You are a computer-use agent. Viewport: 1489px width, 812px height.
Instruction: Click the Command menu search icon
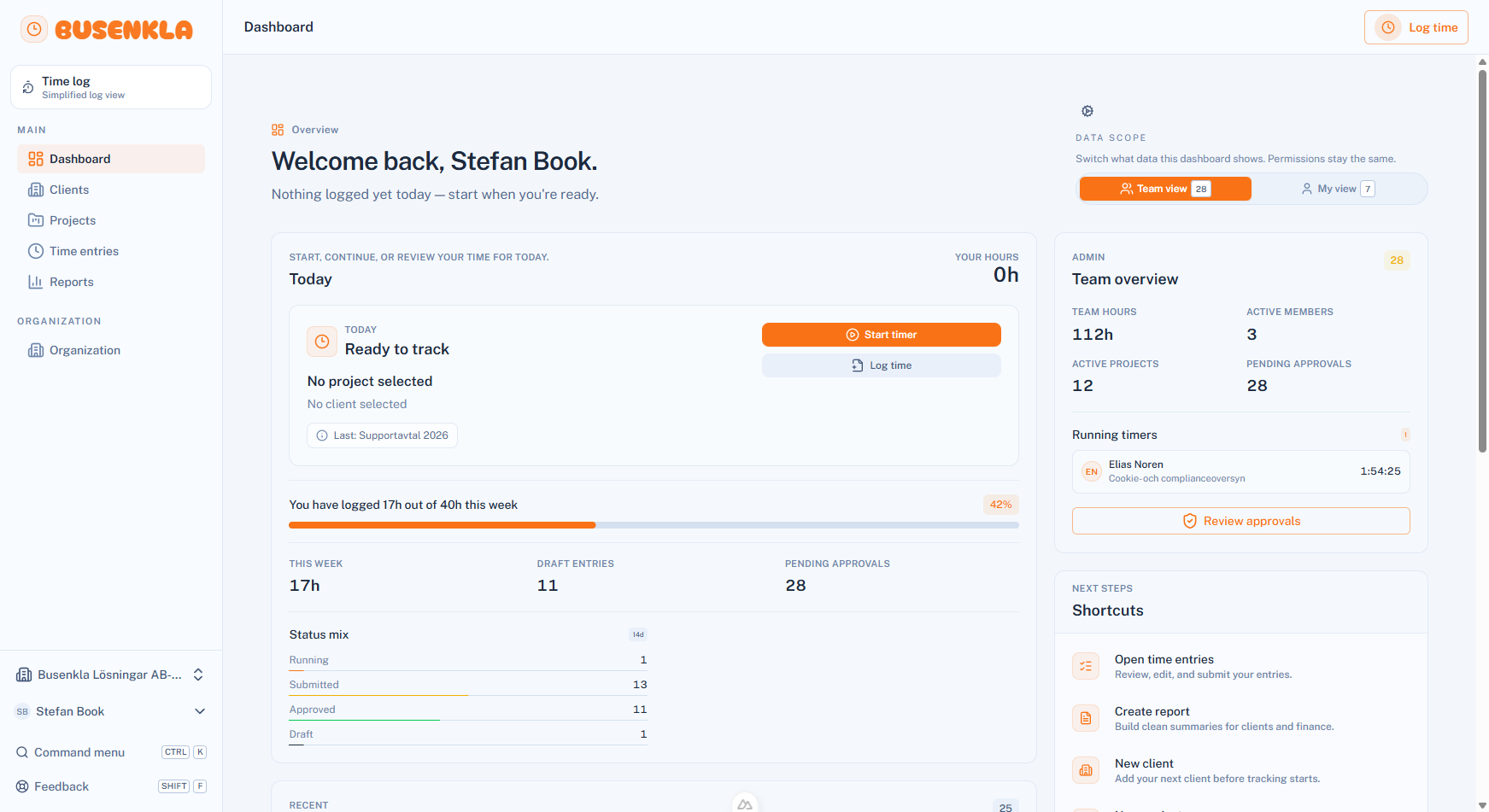point(22,752)
